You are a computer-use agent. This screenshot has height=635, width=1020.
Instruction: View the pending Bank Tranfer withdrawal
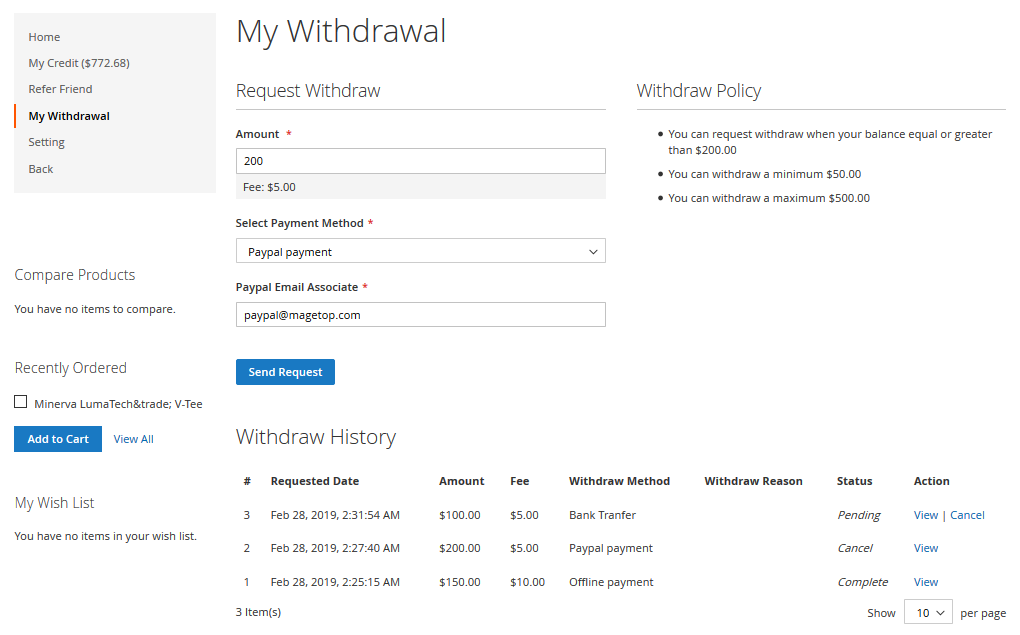click(x=925, y=515)
